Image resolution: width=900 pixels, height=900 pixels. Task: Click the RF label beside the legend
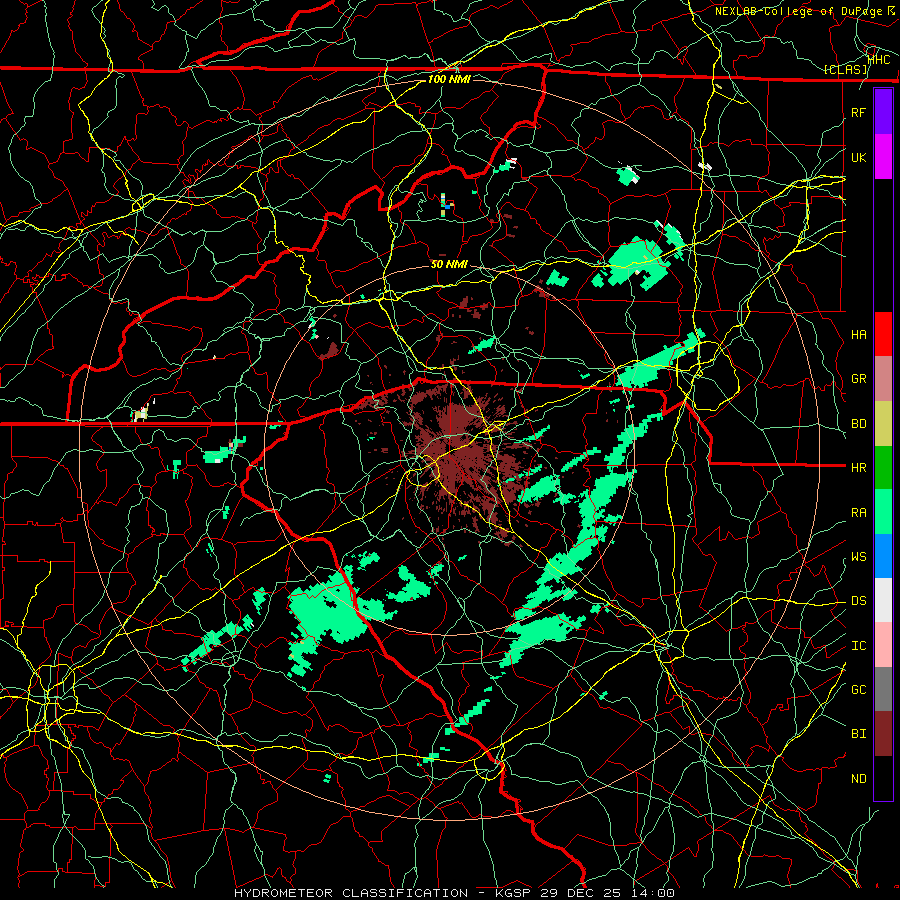(858, 112)
